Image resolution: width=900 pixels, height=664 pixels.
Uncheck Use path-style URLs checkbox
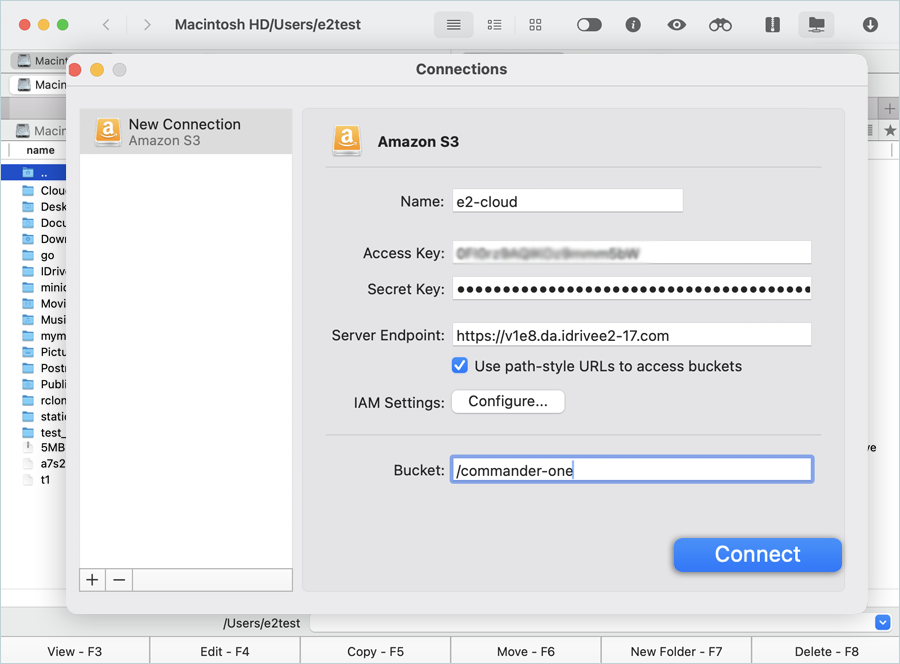tap(460, 366)
